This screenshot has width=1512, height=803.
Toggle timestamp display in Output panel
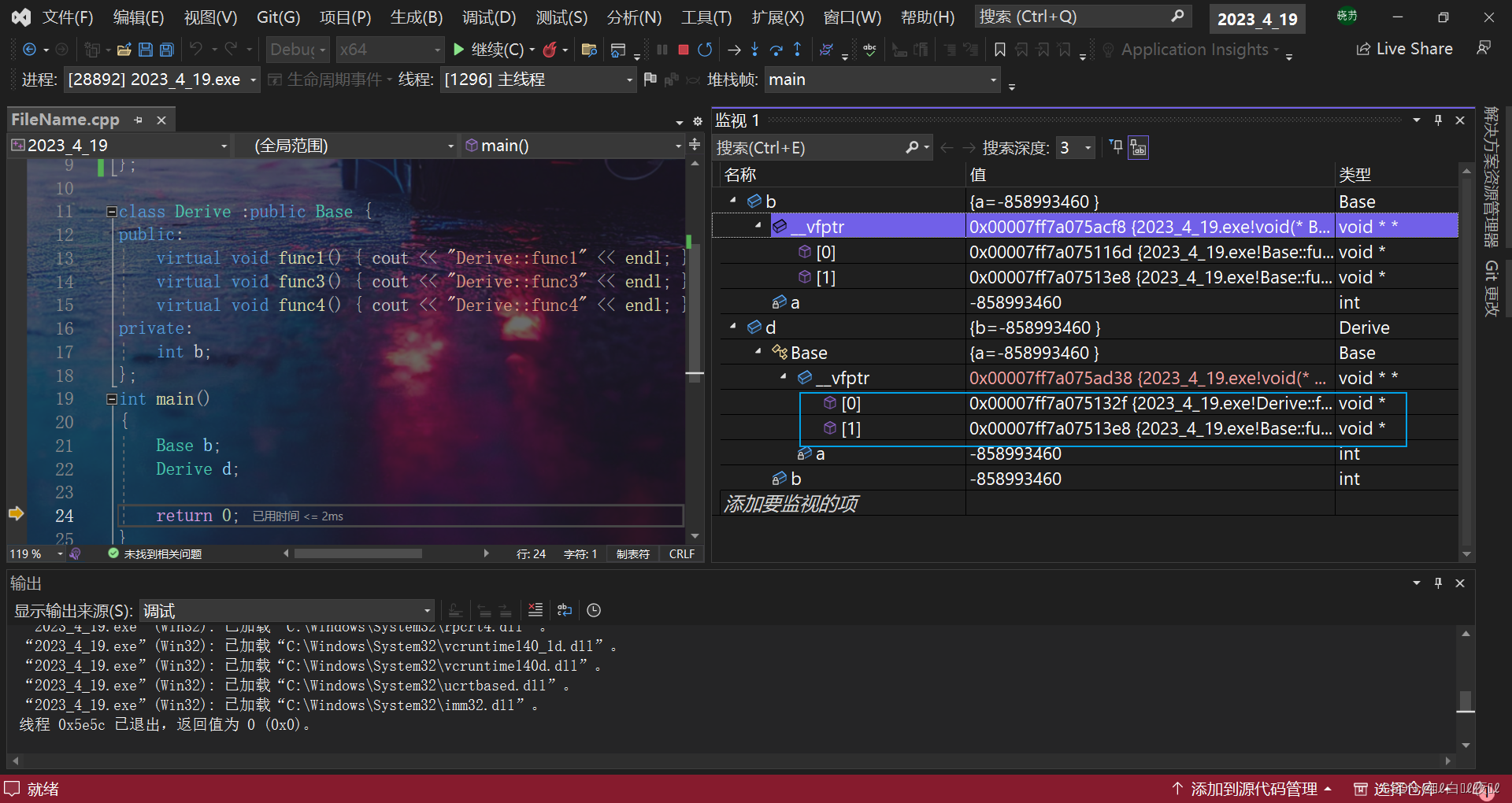coord(594,610)
